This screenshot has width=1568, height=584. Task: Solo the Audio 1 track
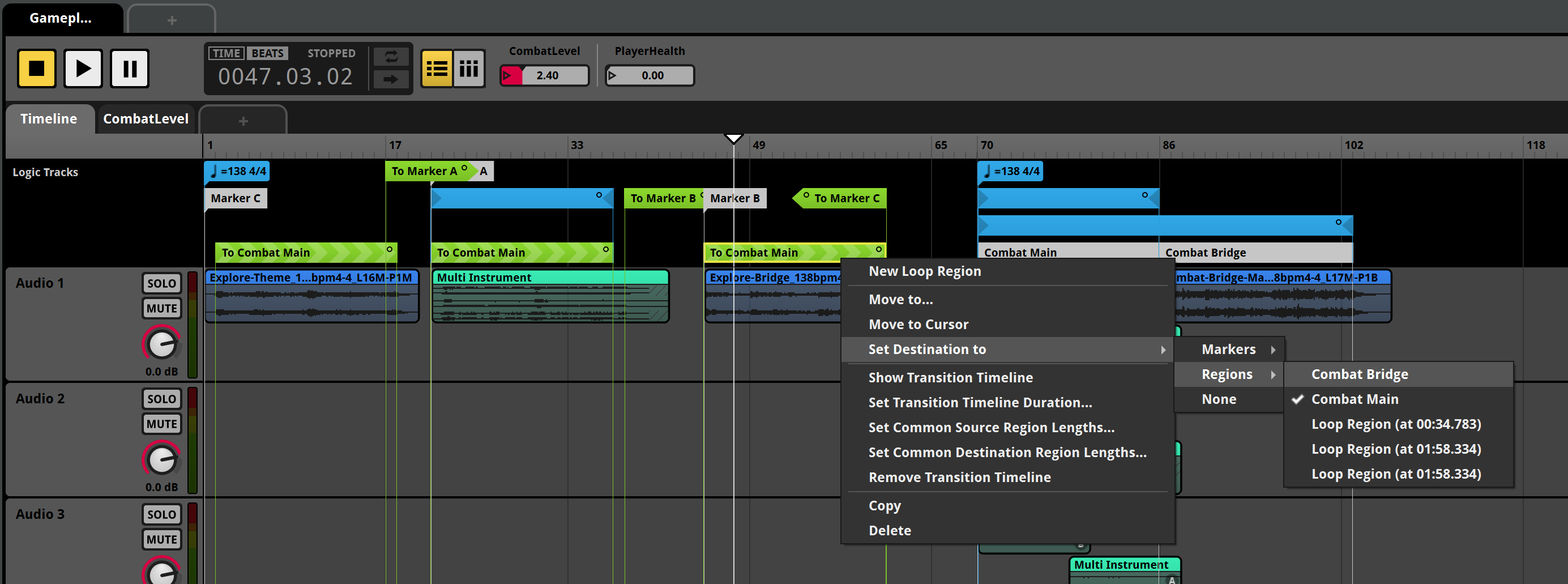161,283
